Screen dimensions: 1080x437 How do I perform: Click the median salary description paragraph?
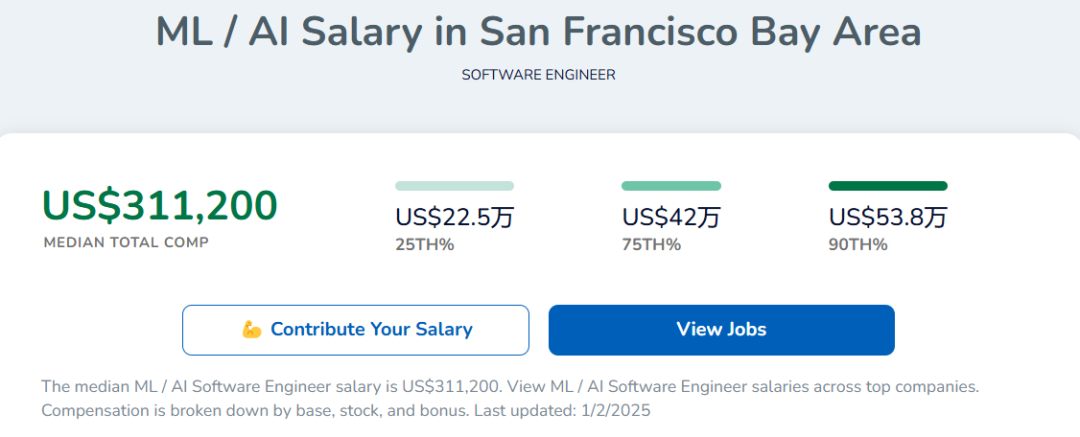510,398
